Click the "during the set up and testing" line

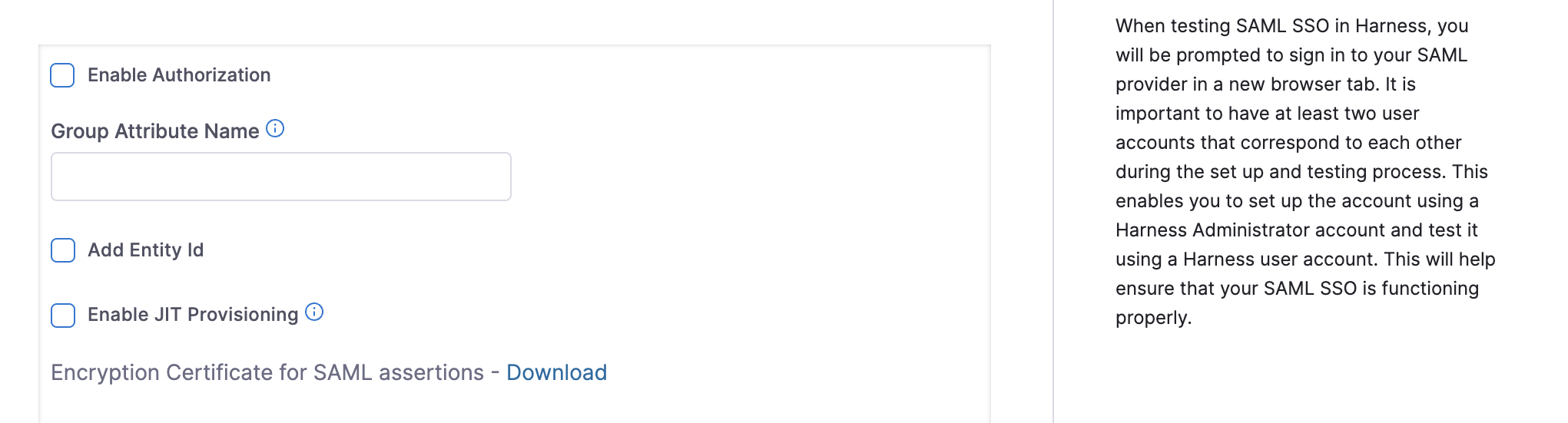[x=1301, y=172]
